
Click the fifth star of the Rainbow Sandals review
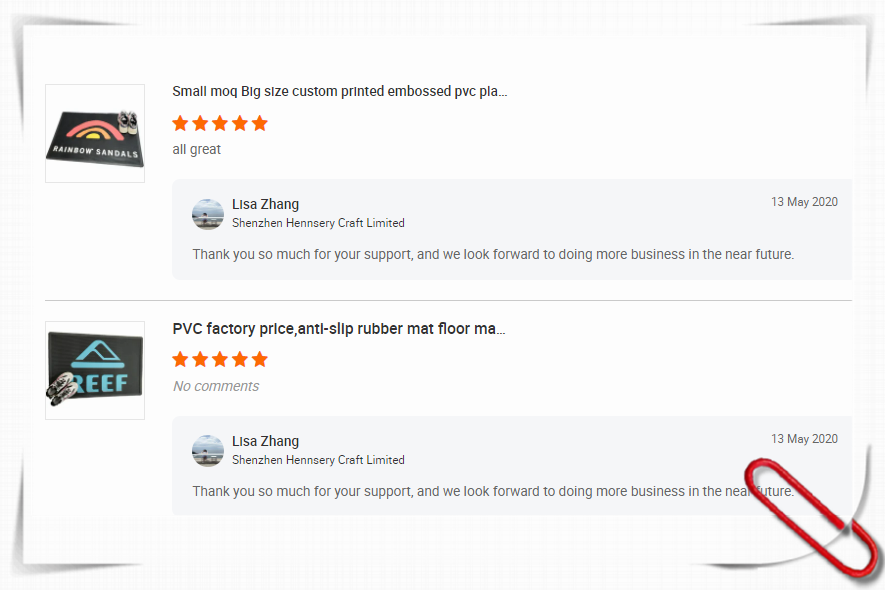click(260, 124)
